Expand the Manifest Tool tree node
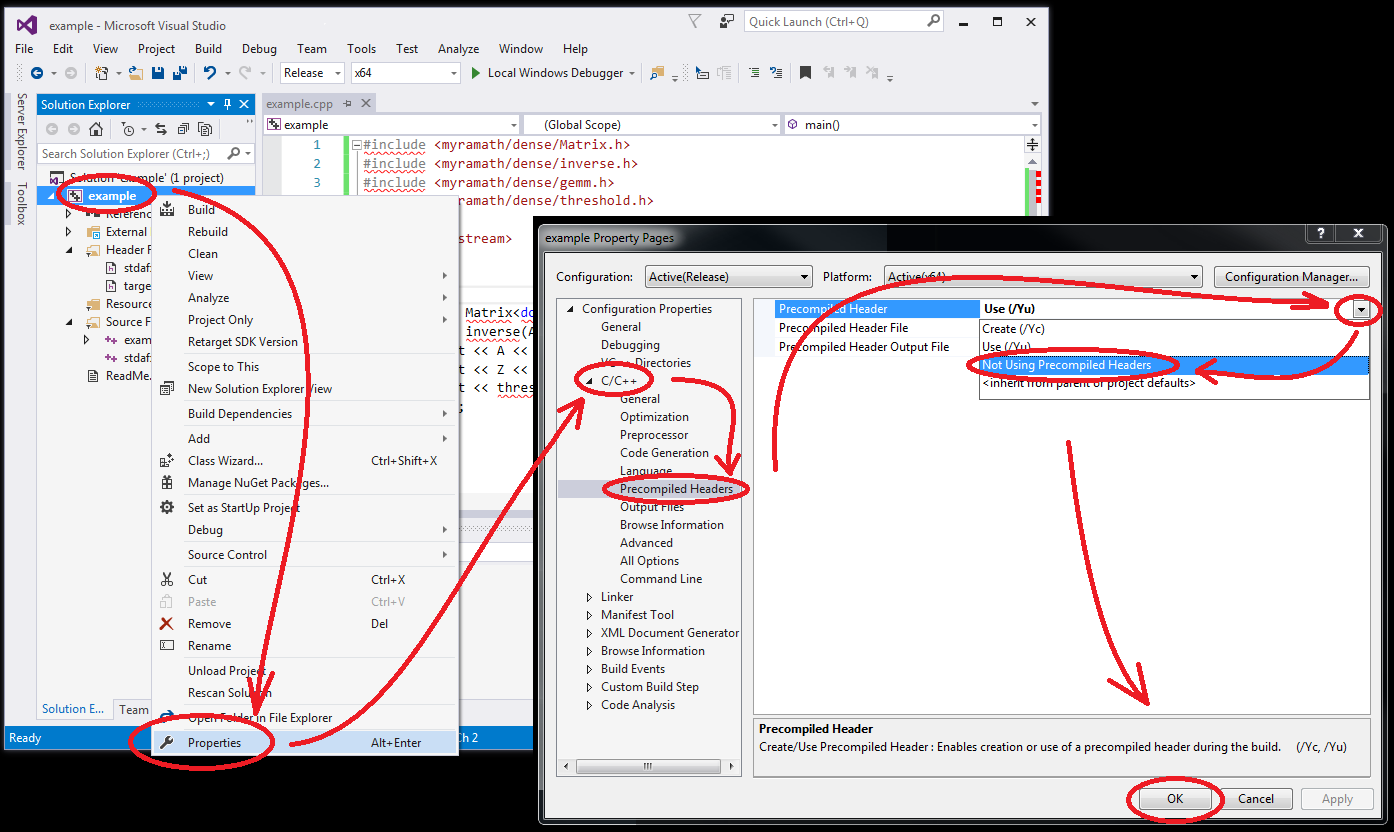The height and width of the screenshot is (832, 1394). click(x=590, y=615)
